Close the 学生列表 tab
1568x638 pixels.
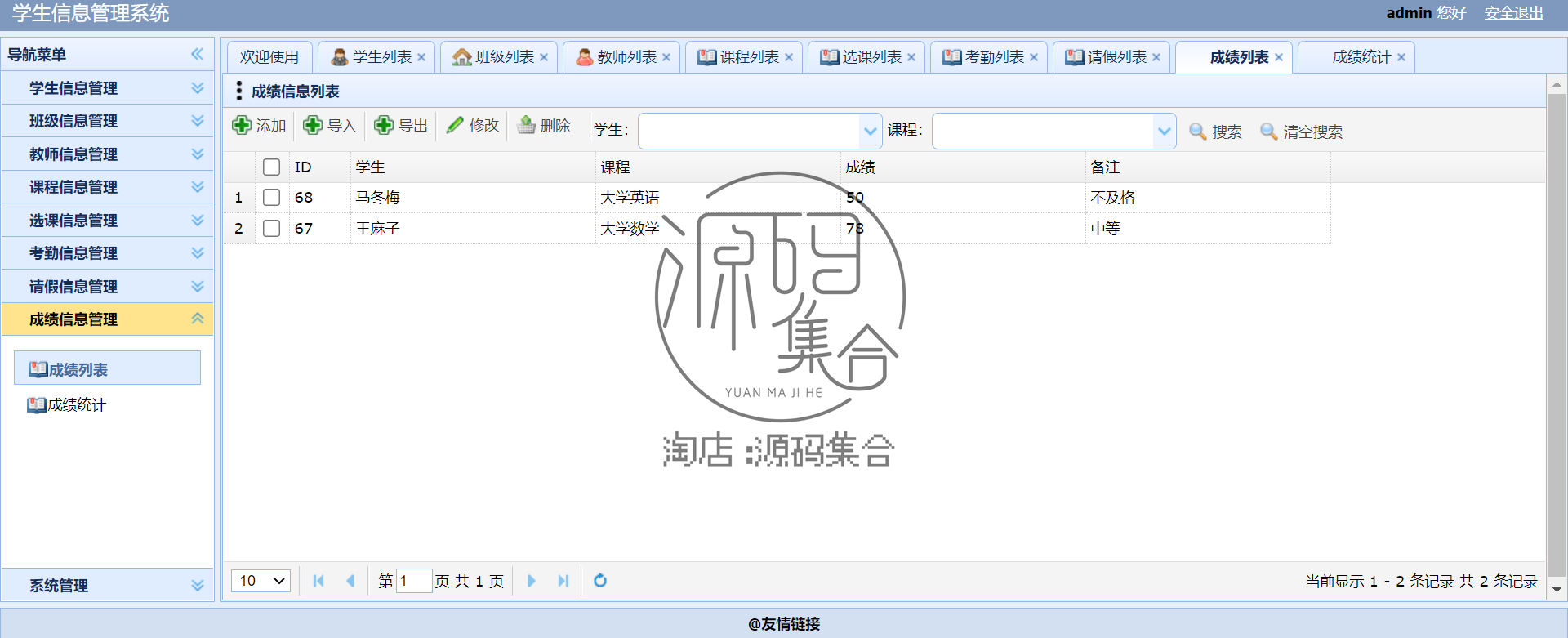[x=421, y=57]
